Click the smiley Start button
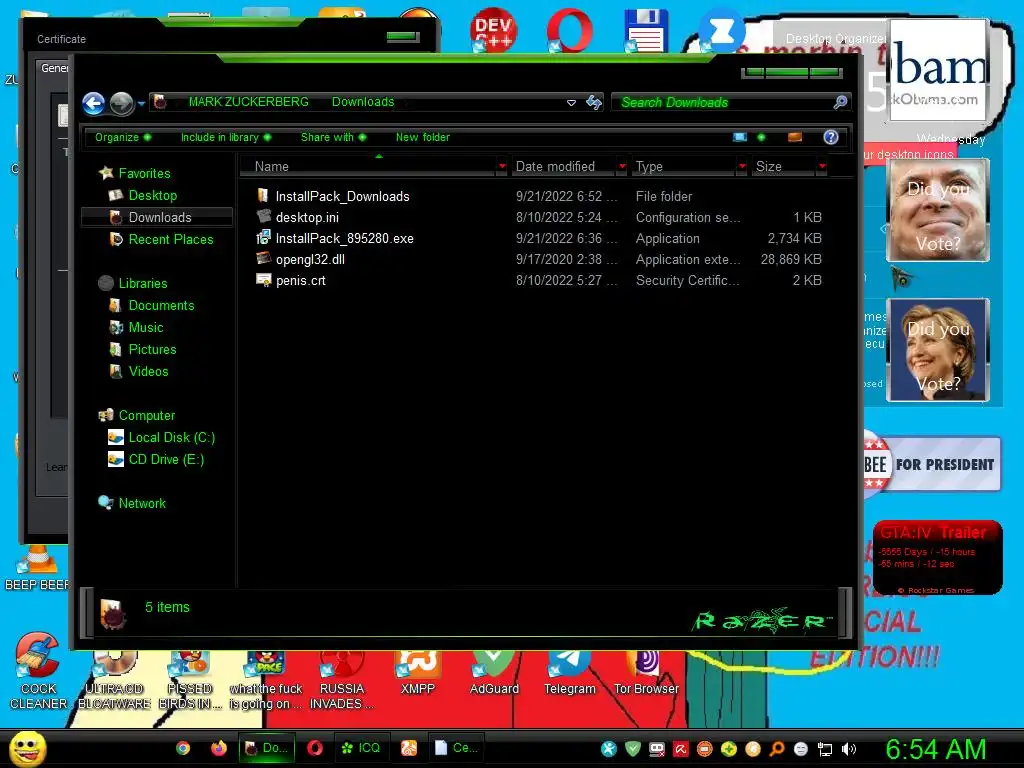This screenshot has width=1024, height=768. pyautogui.click(x=27, y=748)
